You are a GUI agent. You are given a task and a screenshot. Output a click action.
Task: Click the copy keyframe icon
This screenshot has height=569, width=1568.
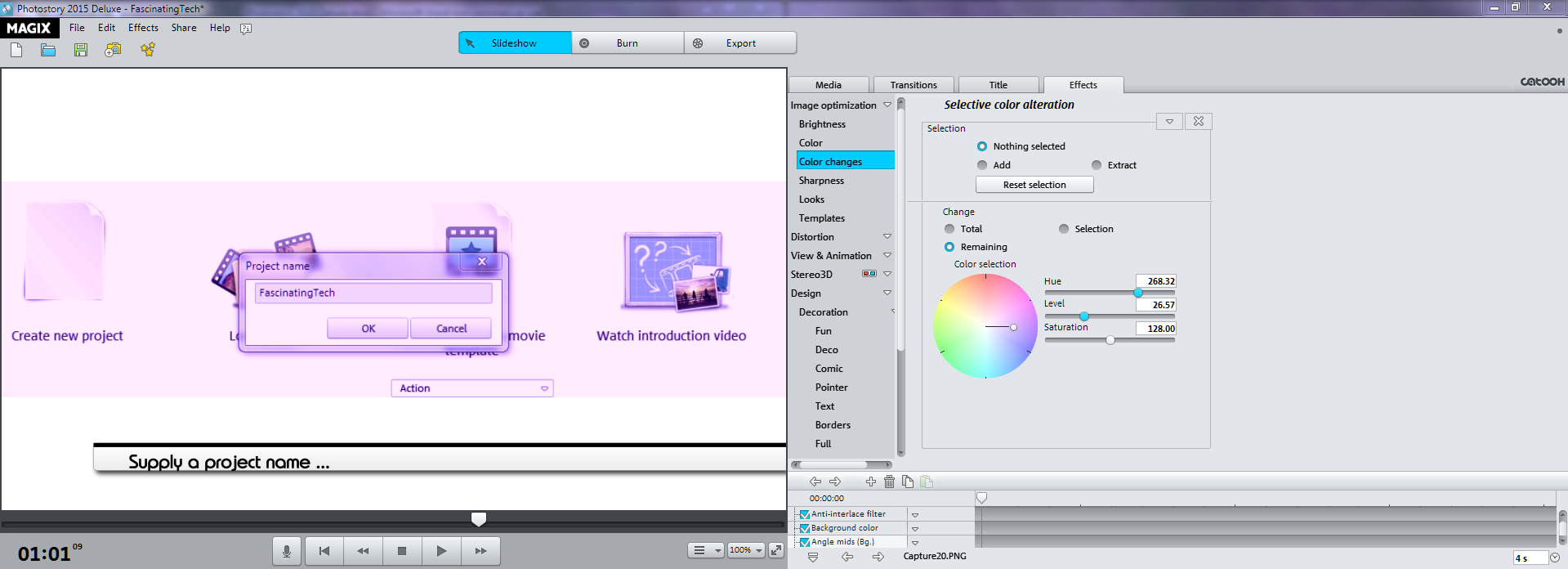point(908,482)
